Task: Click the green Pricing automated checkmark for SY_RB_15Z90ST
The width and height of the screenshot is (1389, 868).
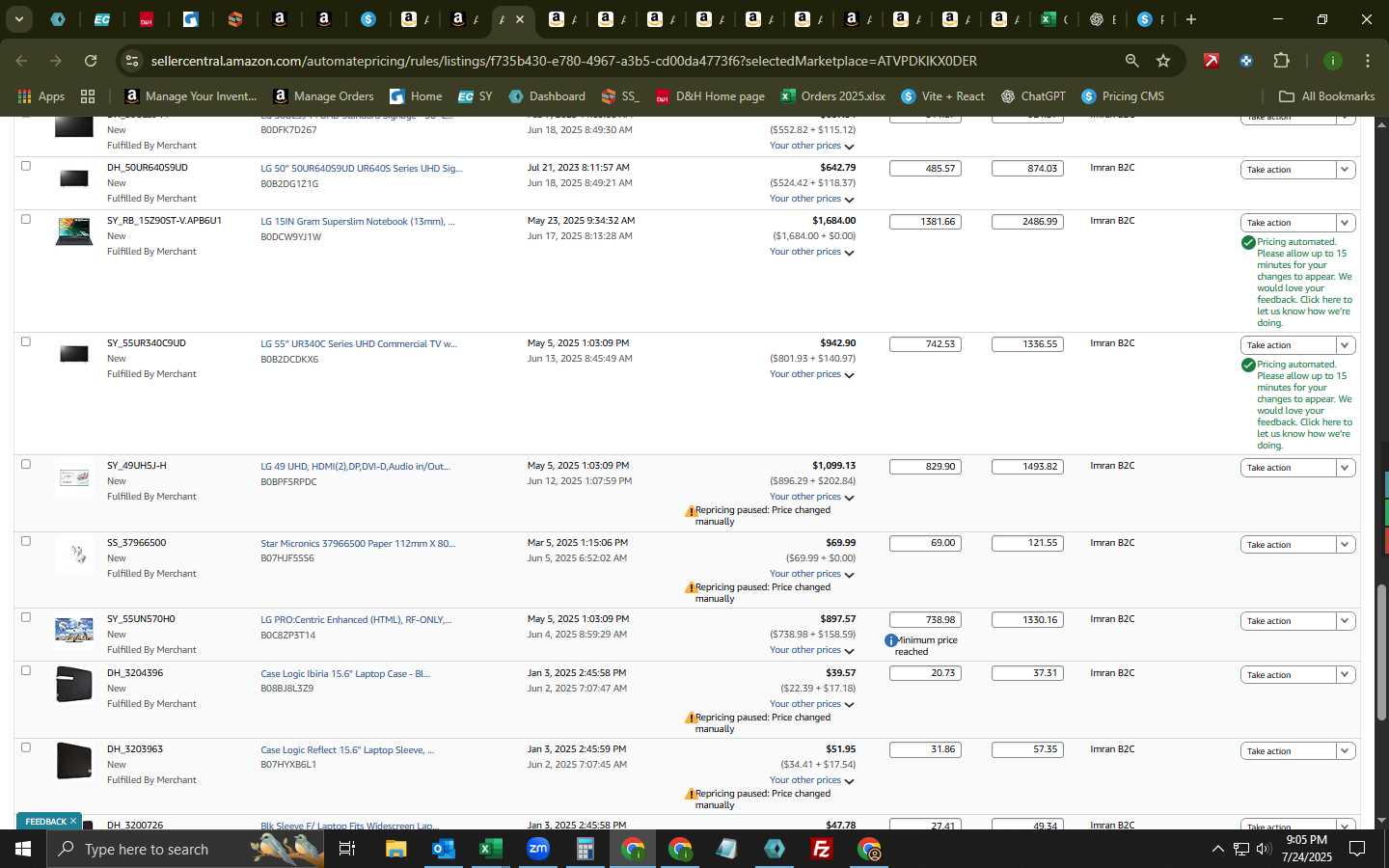Action: click(x=1248, y=242)
